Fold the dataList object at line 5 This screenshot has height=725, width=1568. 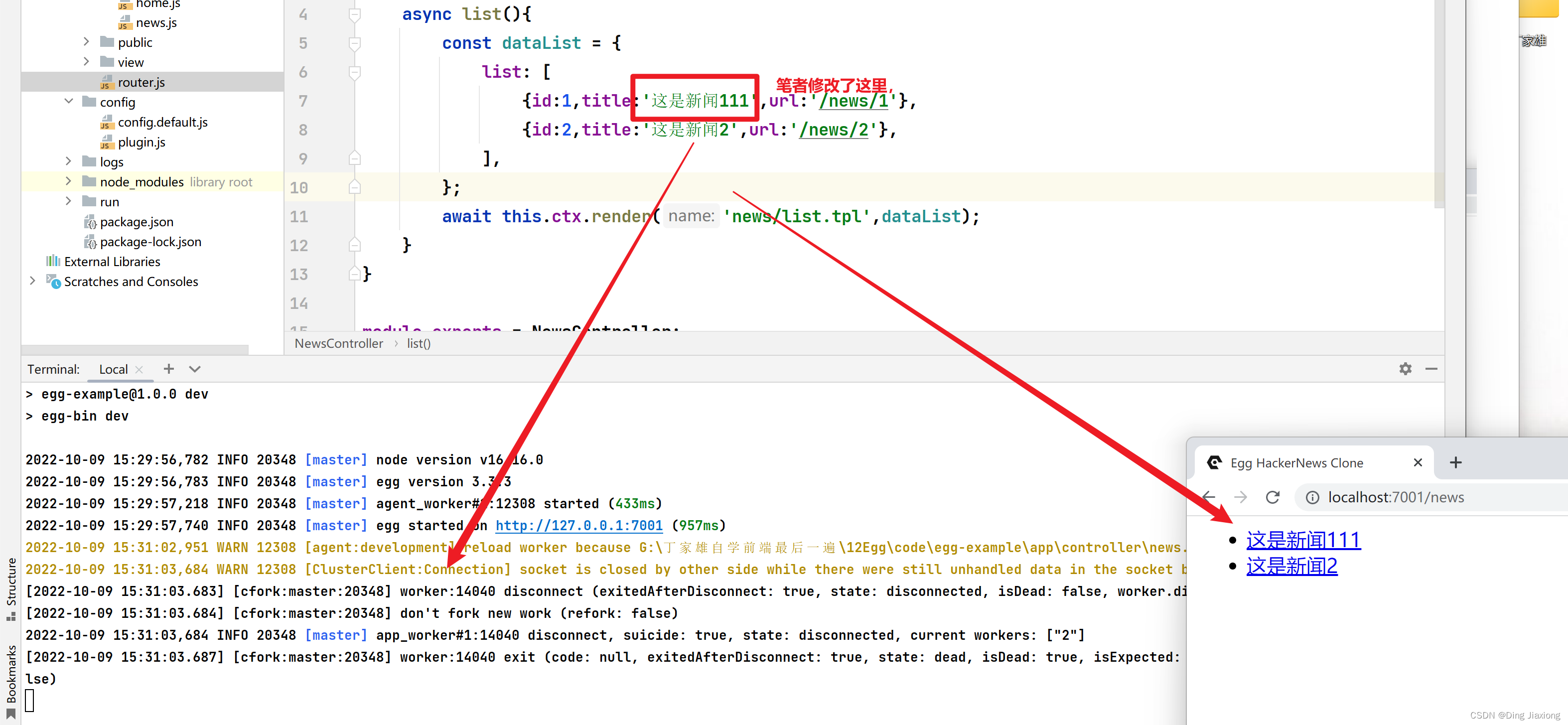pyautogui.click(x=355, y=43)
